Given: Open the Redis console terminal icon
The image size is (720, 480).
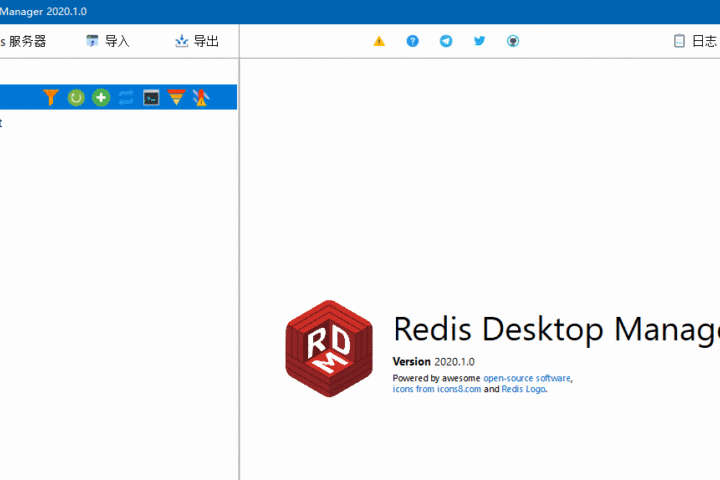Looking at the screenshot, I should [x=151, y=97].
